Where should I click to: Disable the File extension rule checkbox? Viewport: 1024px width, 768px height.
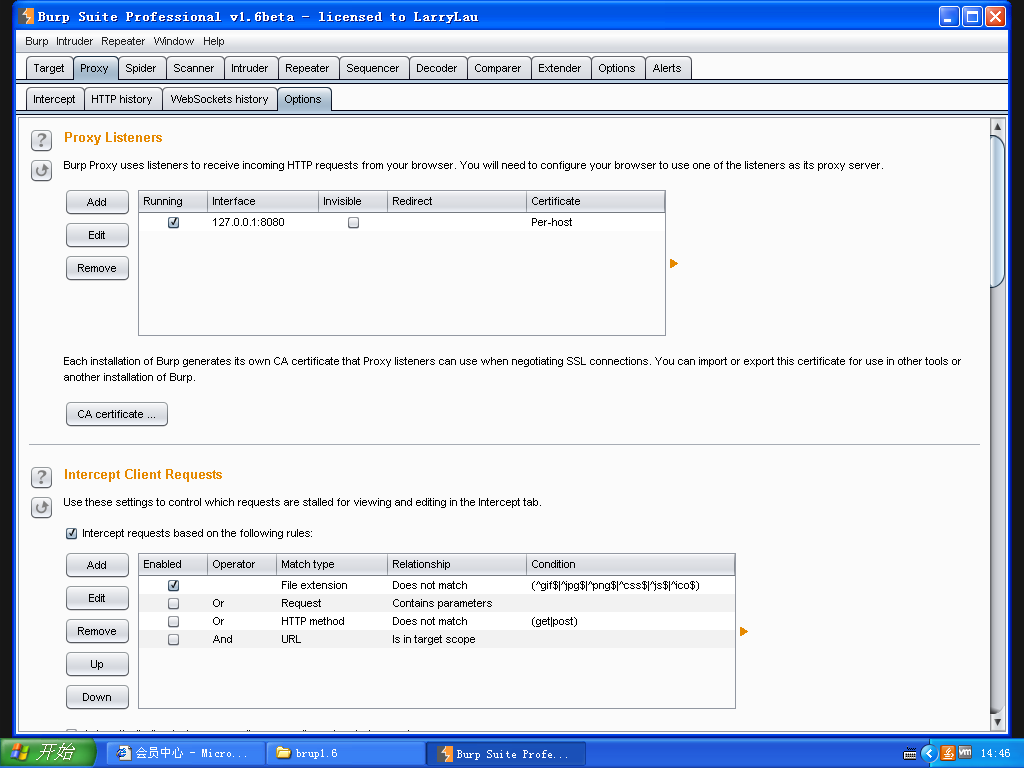[x=174, y=586]
